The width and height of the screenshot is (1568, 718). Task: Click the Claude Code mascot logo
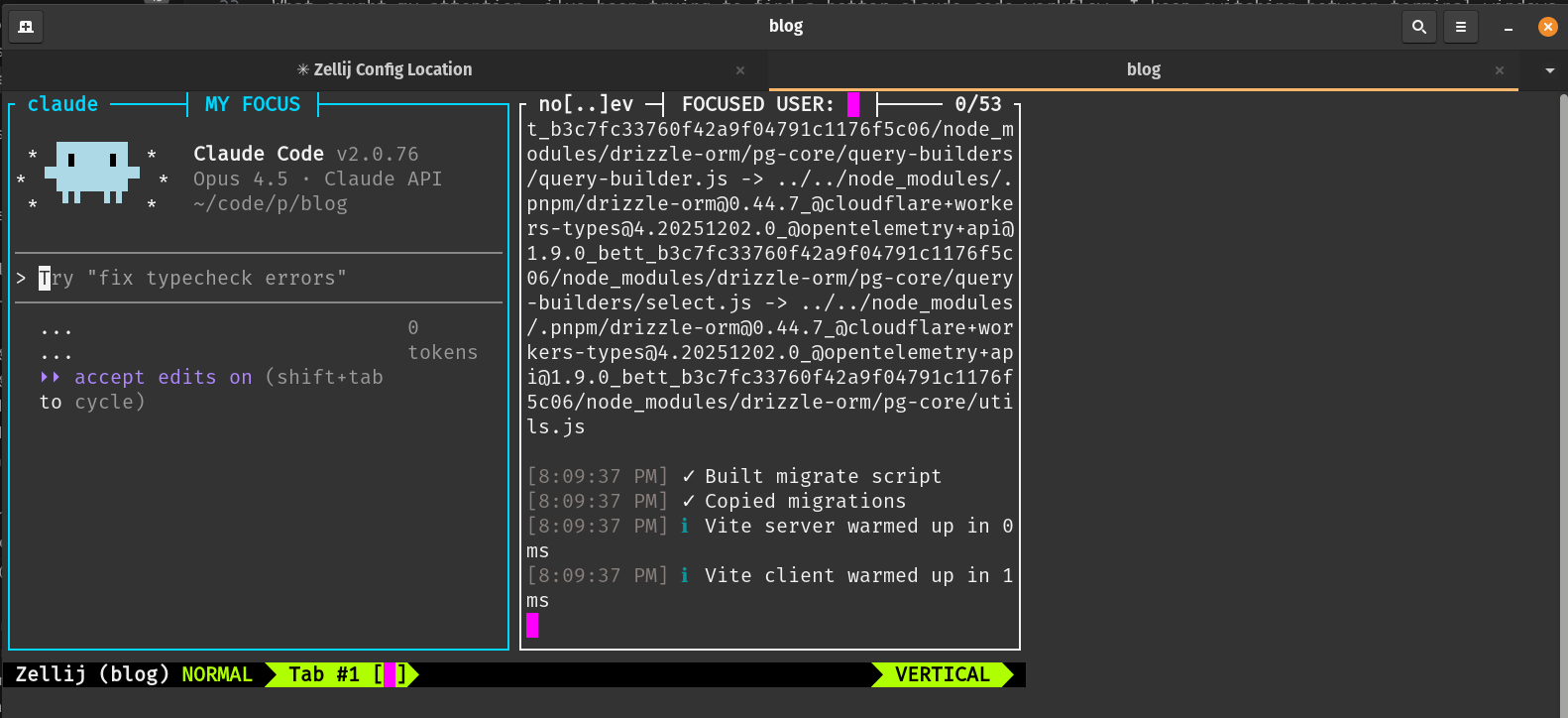92,173
